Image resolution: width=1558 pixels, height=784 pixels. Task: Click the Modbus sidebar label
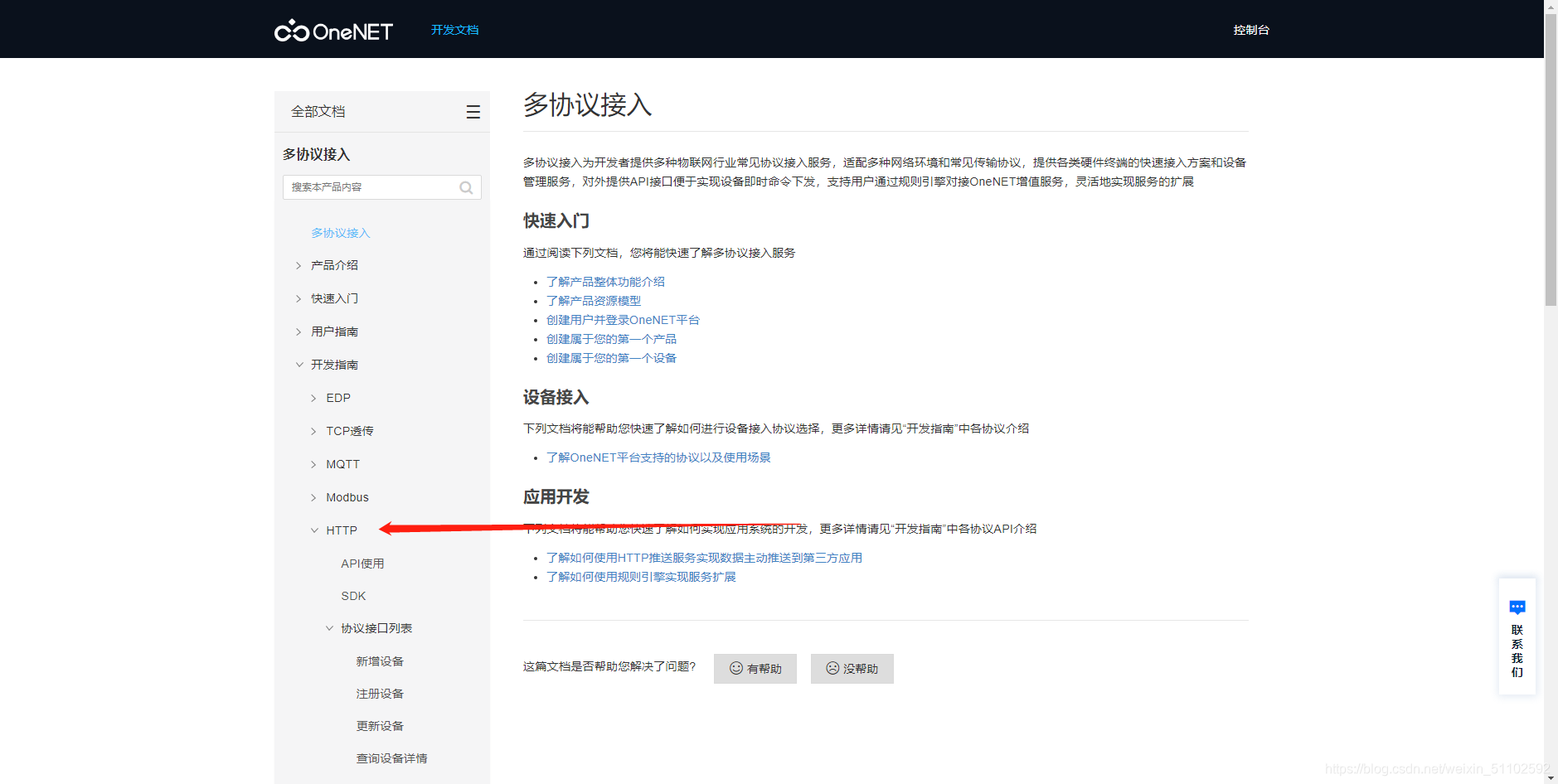[x=347, y=497]
